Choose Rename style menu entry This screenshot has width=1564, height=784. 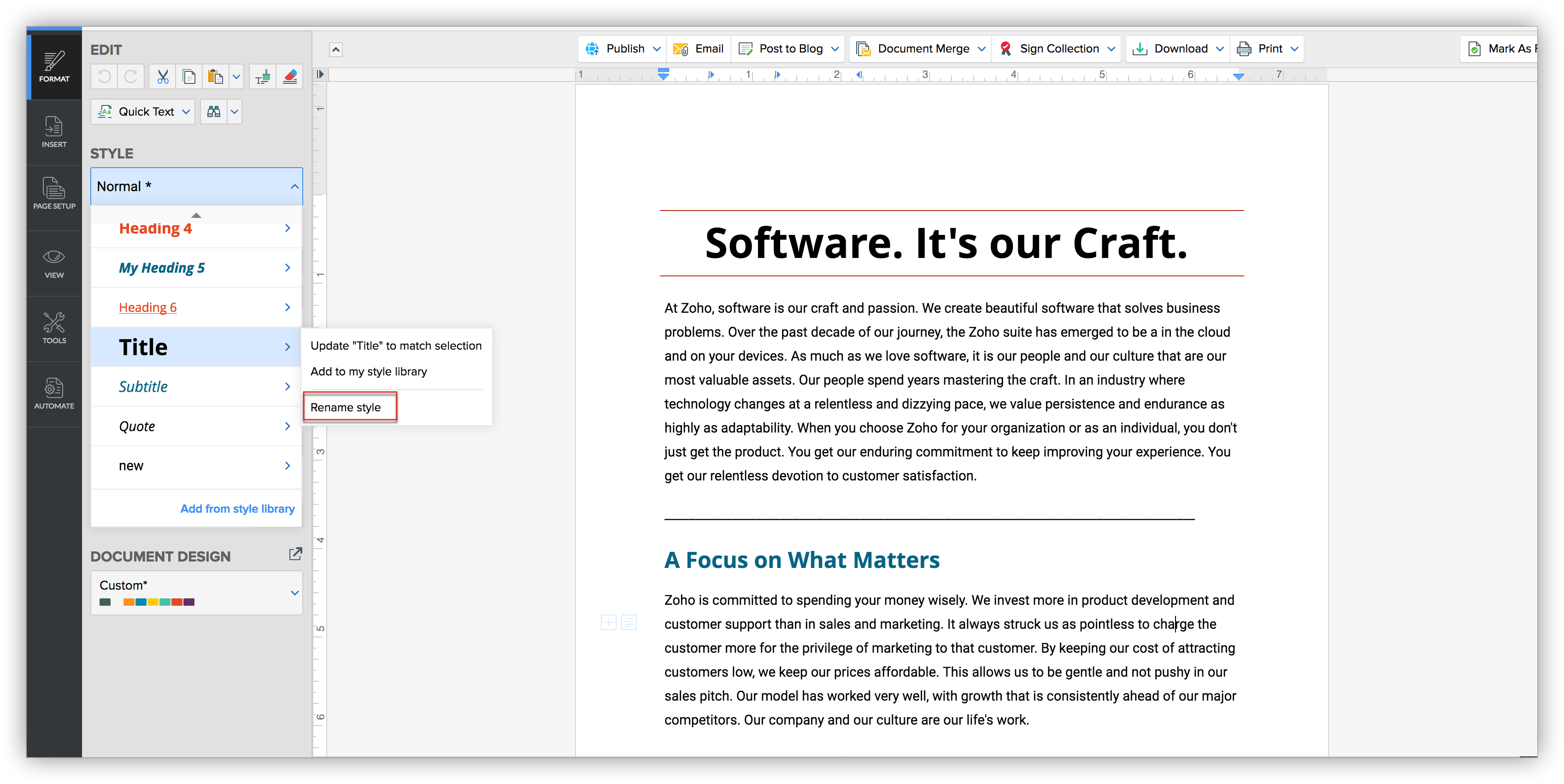click(346, 407)
